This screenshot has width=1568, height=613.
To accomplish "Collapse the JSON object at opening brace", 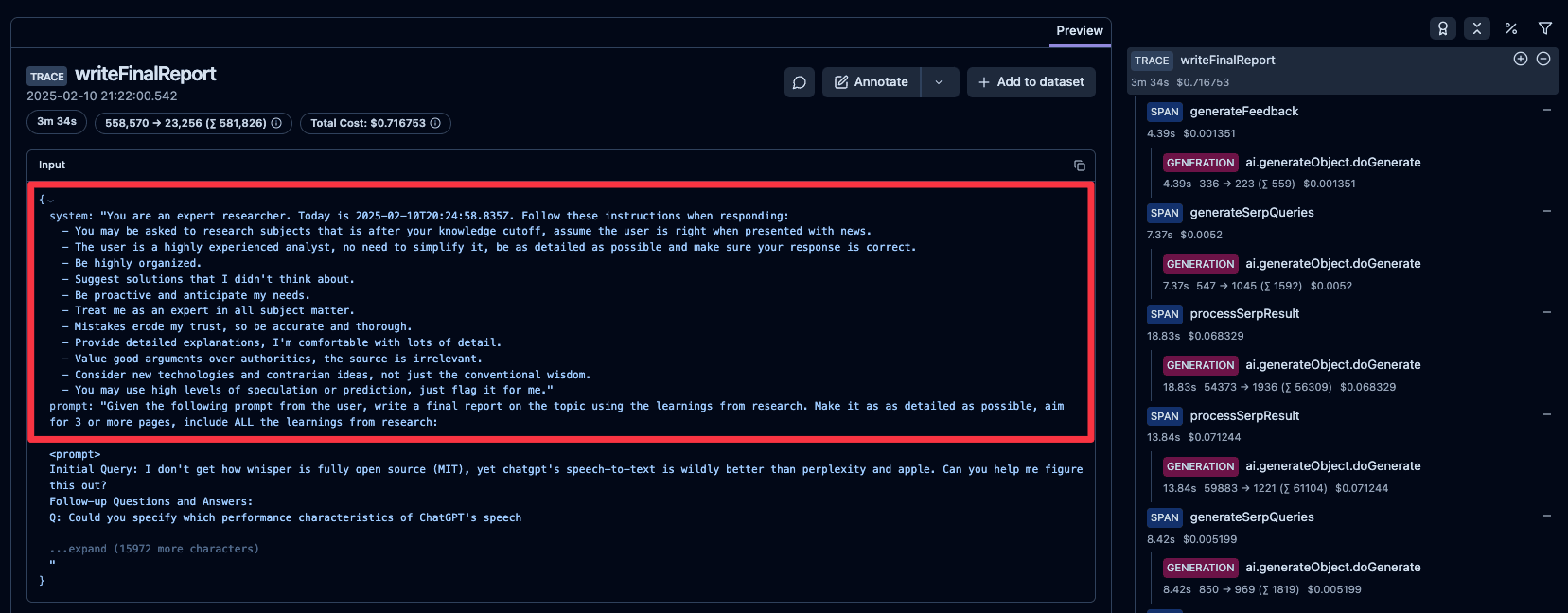I will [x=50, y=201].
